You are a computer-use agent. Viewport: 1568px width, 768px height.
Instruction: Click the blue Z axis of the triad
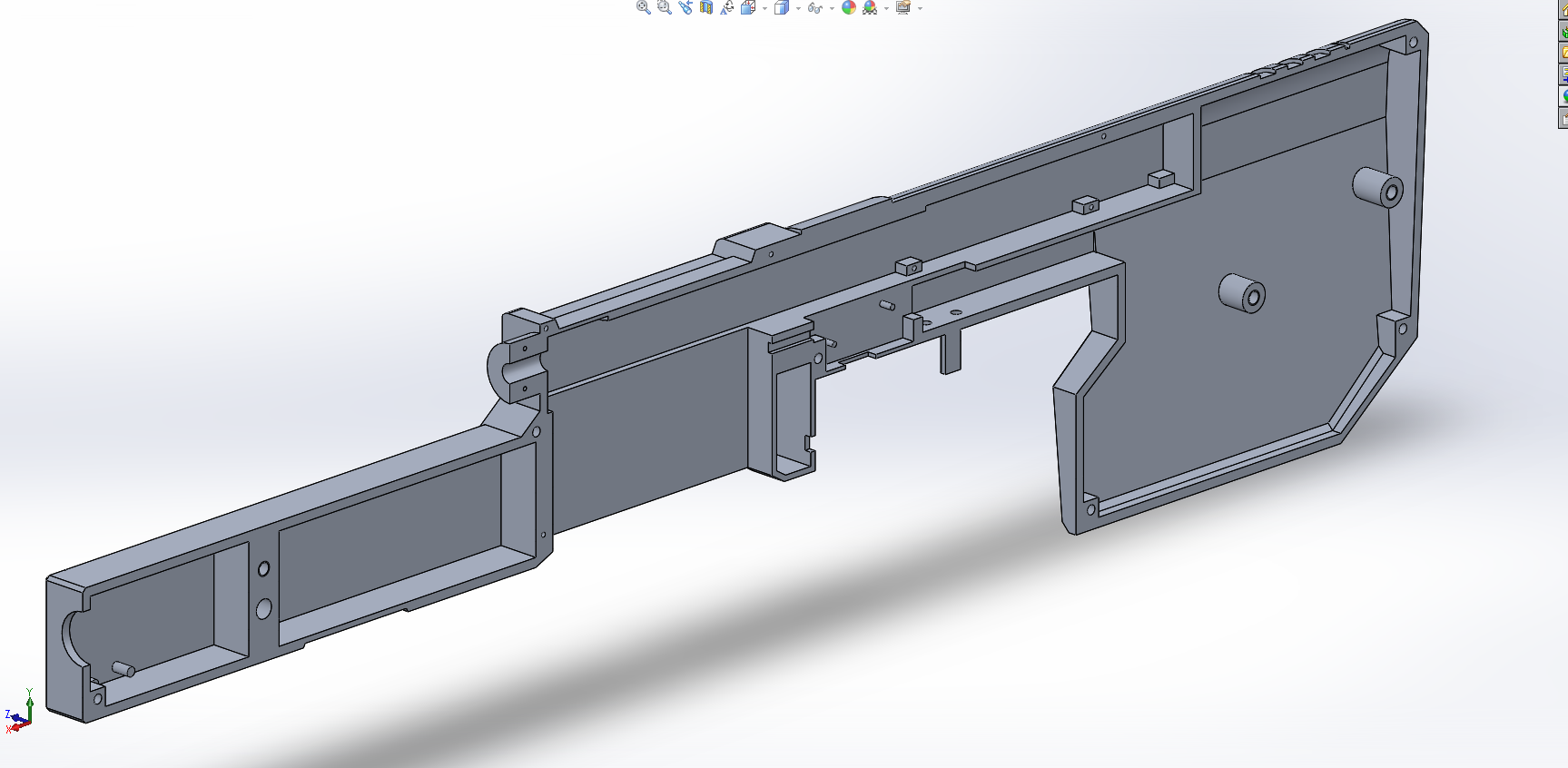pyautogui.click(x=19, y=718)
